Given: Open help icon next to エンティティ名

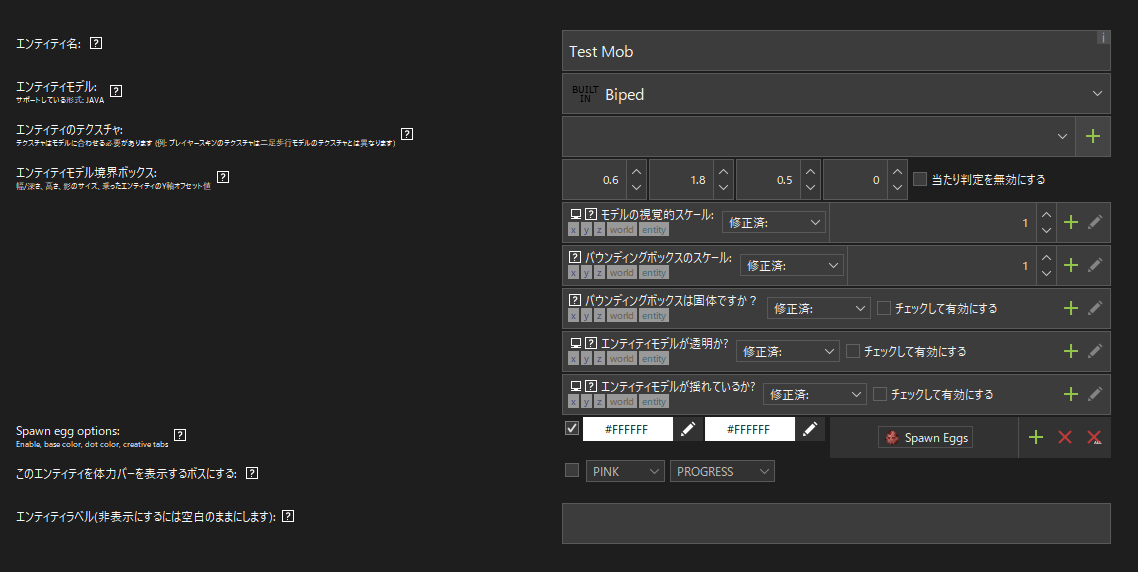Looking at the screenshot, I should [97, 44].
